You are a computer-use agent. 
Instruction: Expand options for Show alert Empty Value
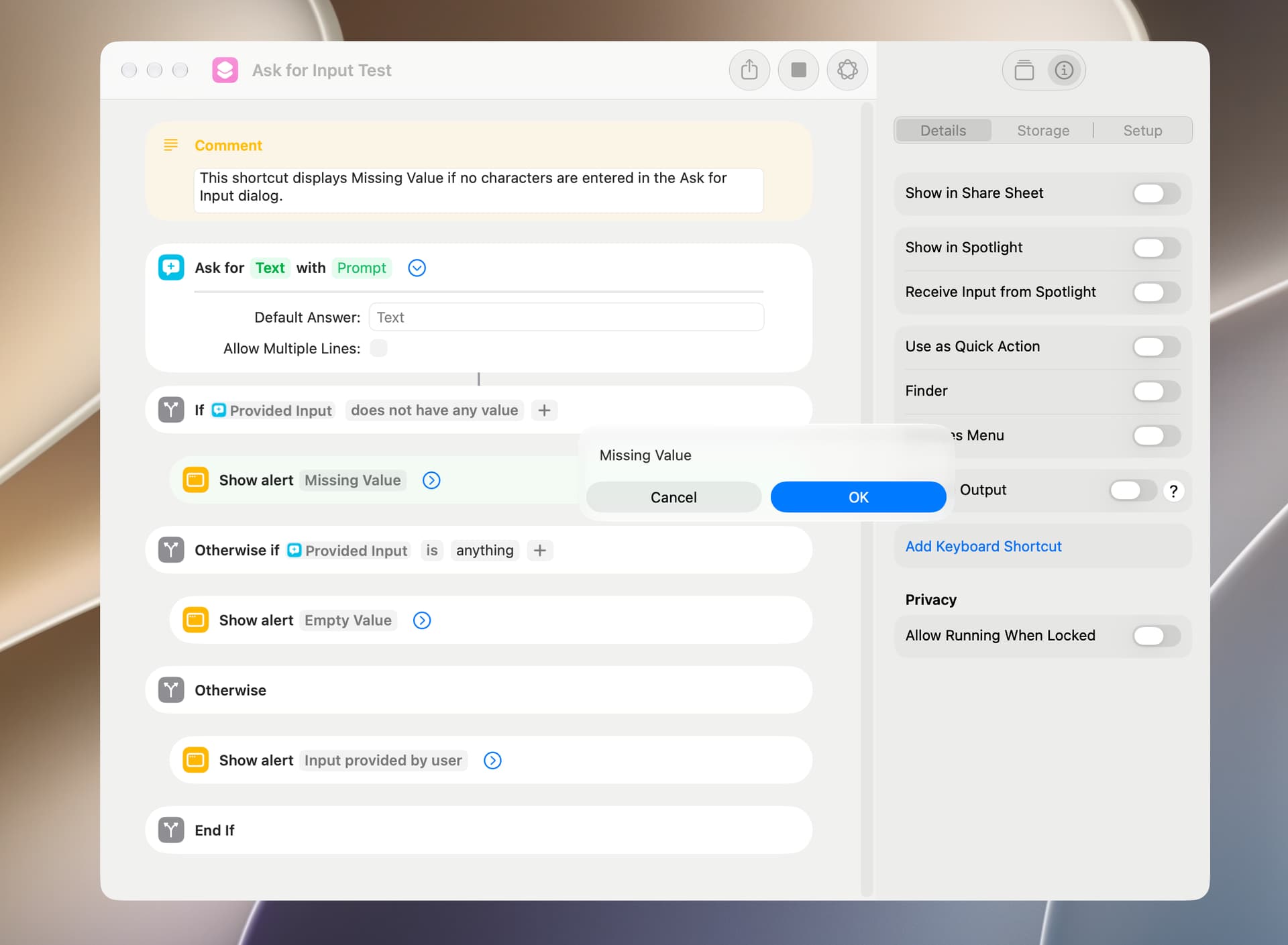(x=422, y=620)
